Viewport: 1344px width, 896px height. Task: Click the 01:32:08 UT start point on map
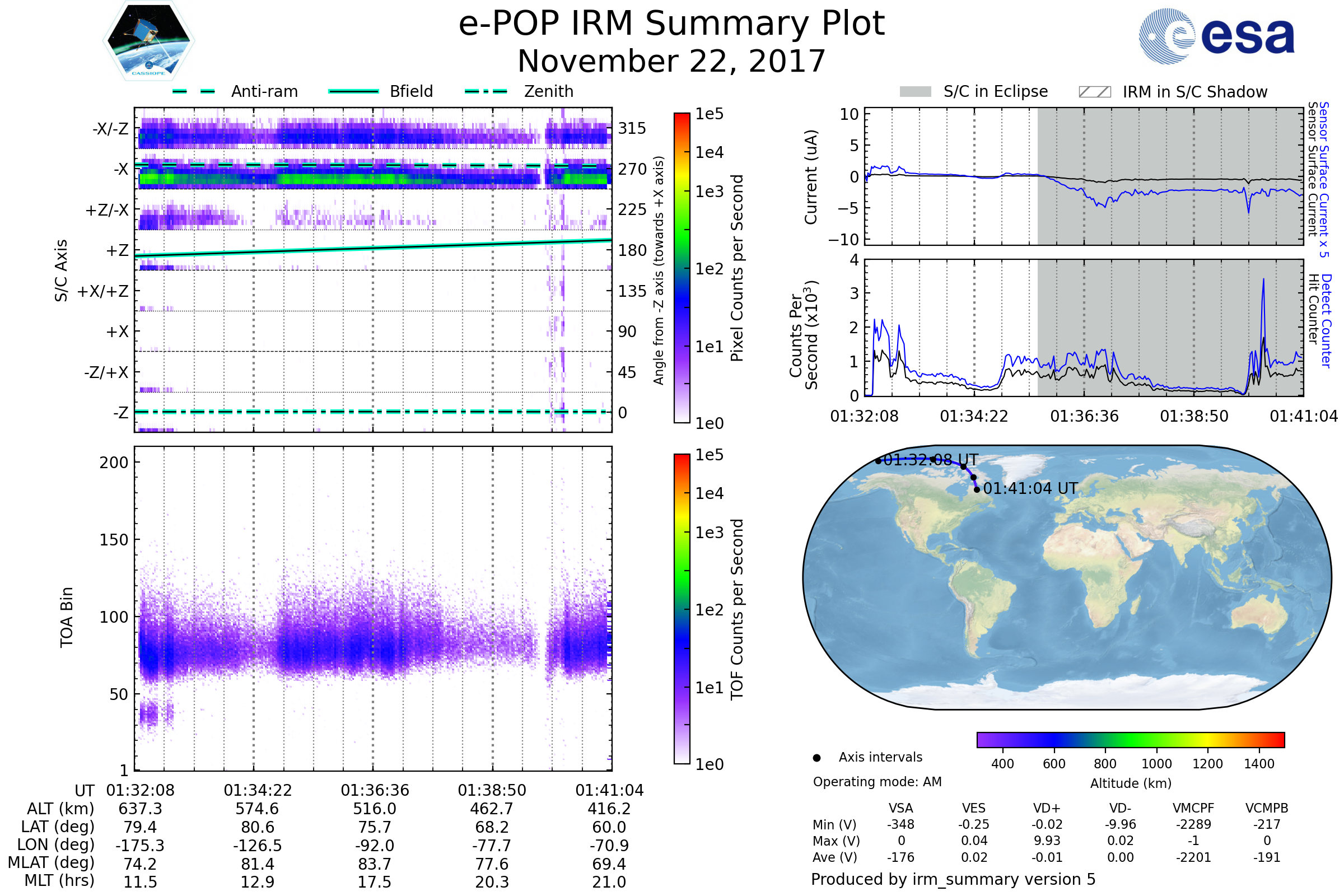pyautogui.click(x=878, y=460)
